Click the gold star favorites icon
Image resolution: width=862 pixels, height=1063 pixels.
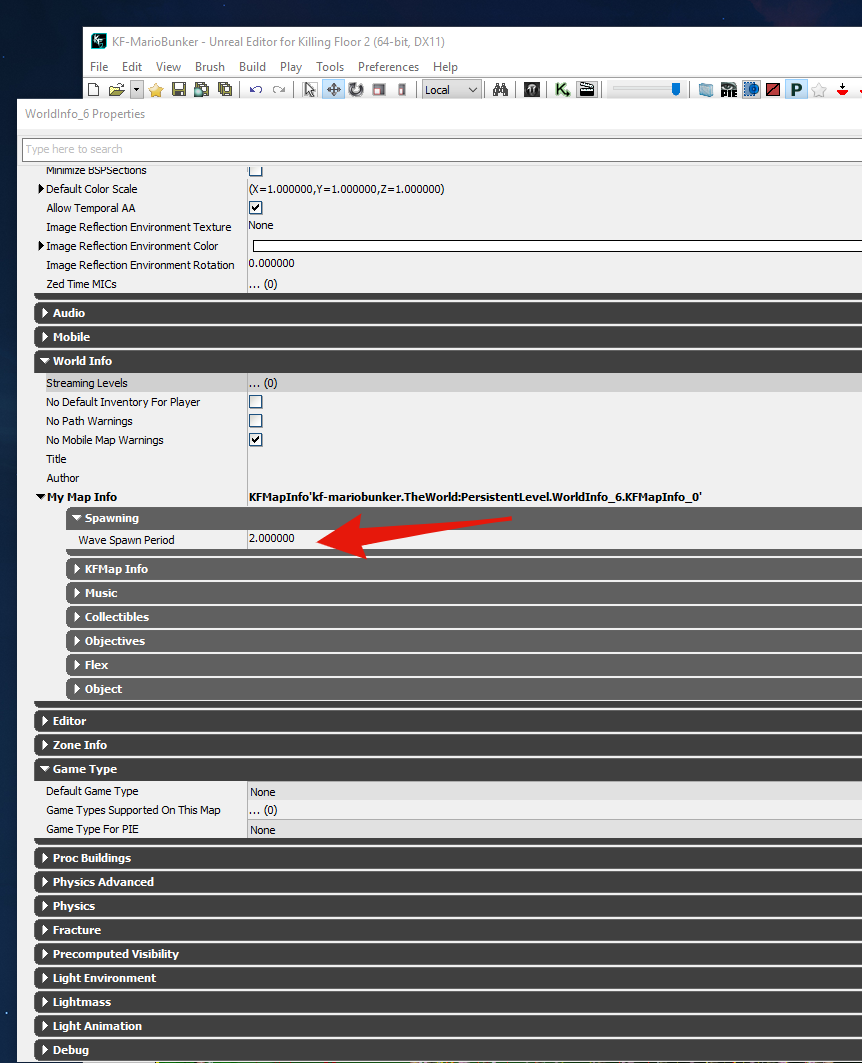[x=157, y=89]
